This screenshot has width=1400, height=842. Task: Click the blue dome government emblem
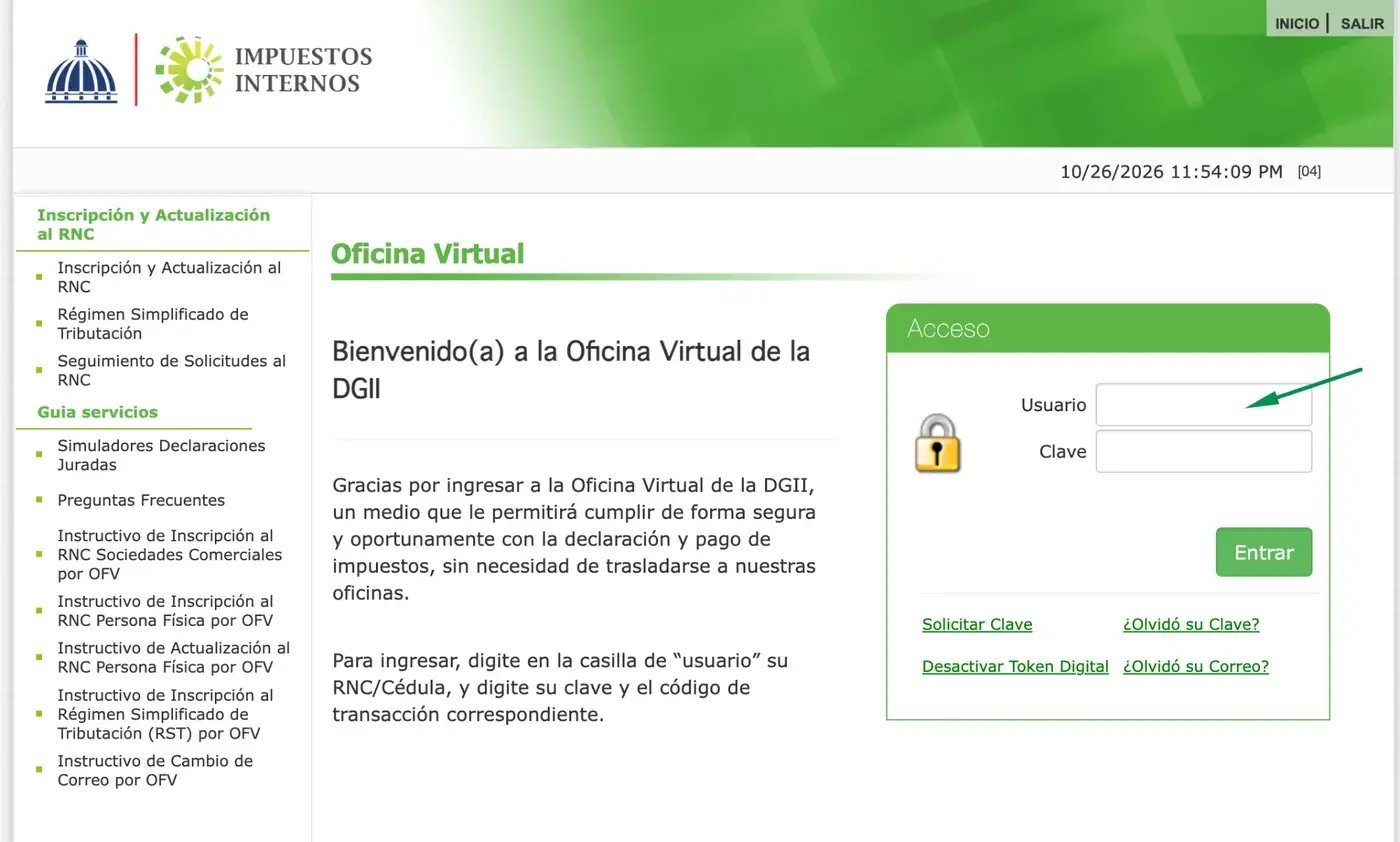pyautogui.click(x=81, y=71)
